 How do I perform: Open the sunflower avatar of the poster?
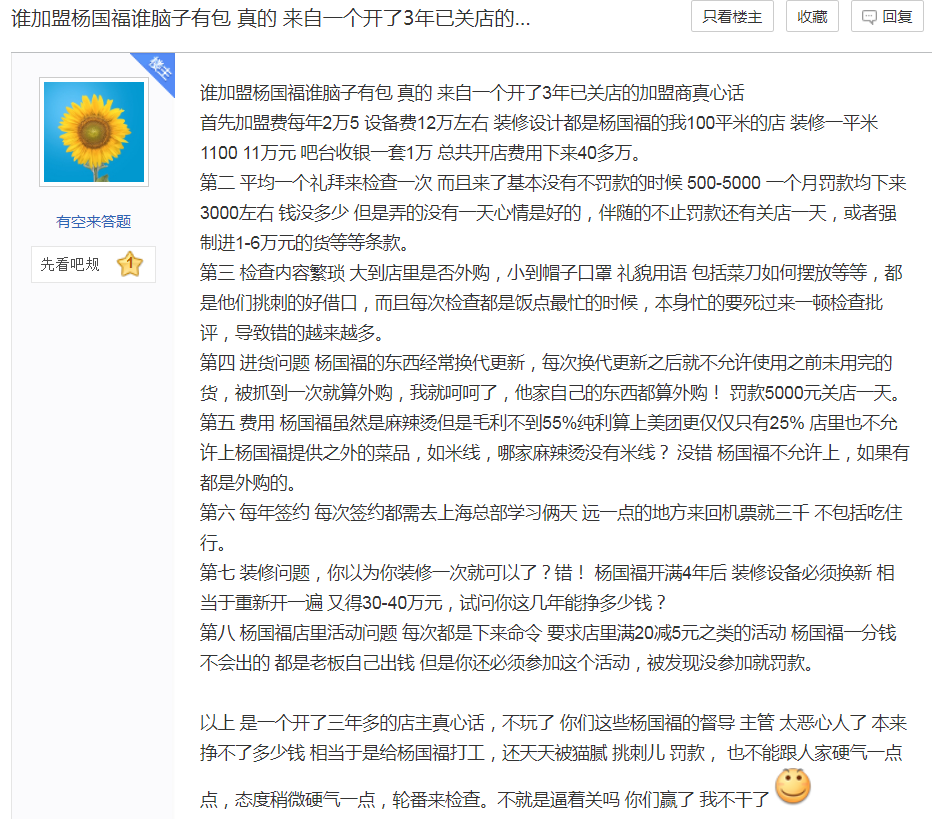click(x=94, y=132)
